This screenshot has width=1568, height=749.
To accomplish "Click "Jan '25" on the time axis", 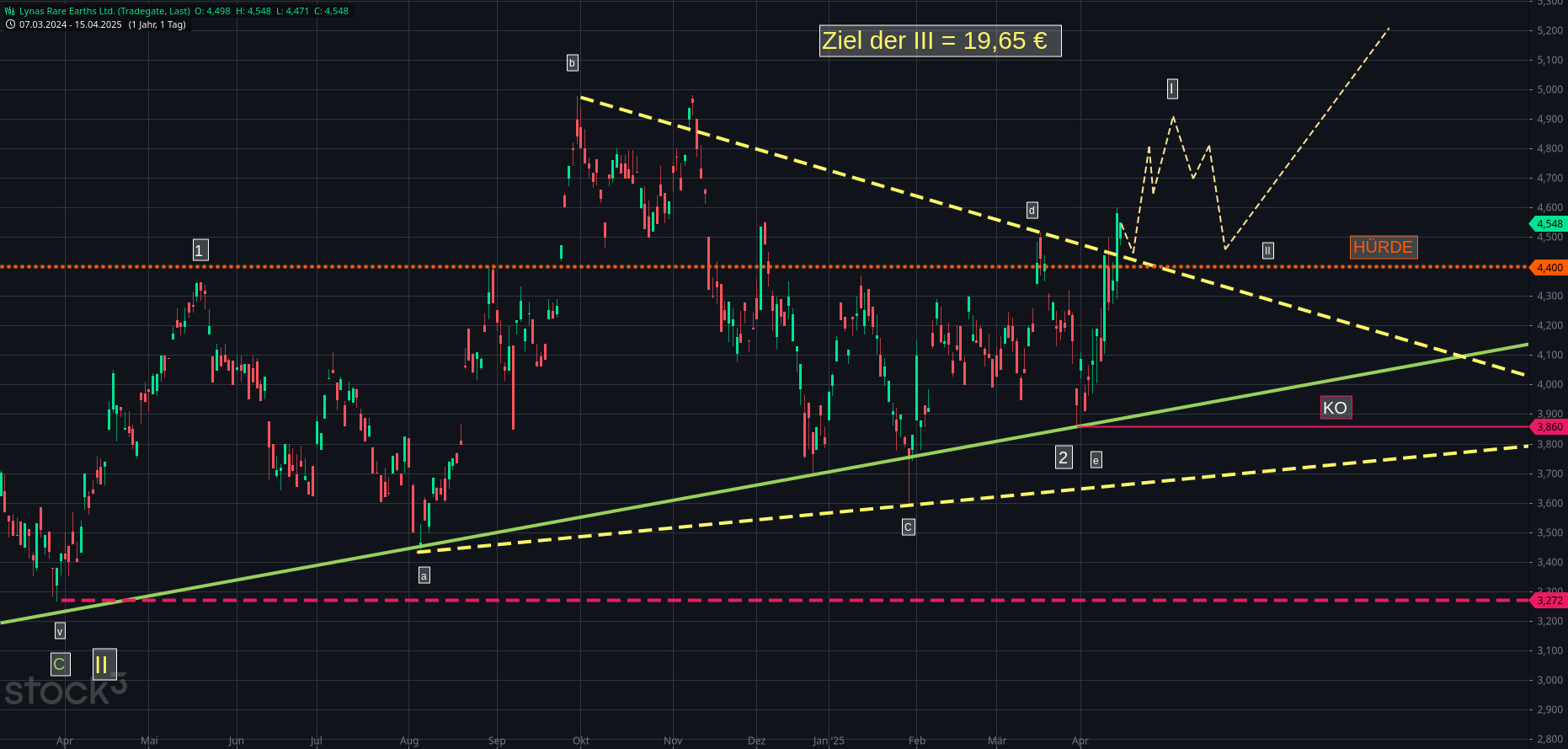I will point(829,741).
